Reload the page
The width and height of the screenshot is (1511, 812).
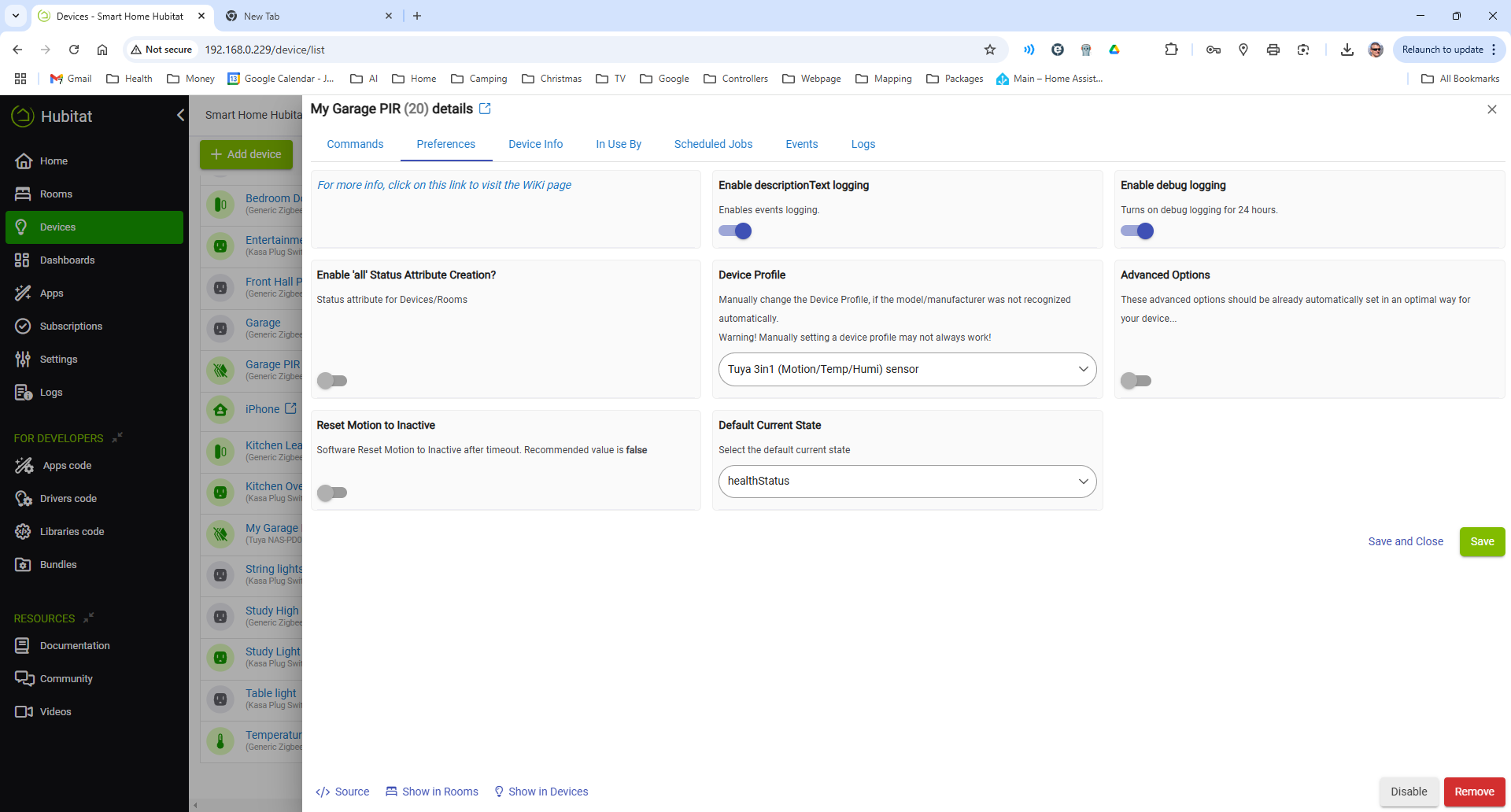74,50
